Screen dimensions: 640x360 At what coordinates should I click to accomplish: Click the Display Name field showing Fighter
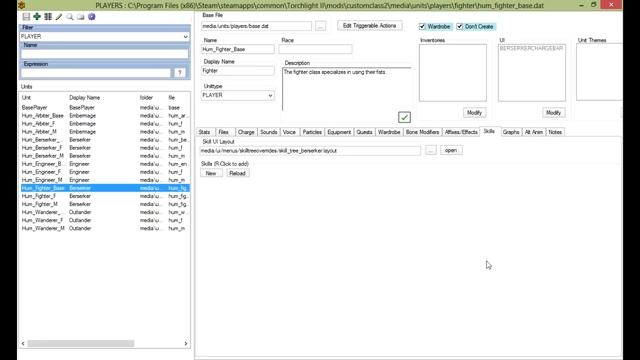[x=238, y=71]
